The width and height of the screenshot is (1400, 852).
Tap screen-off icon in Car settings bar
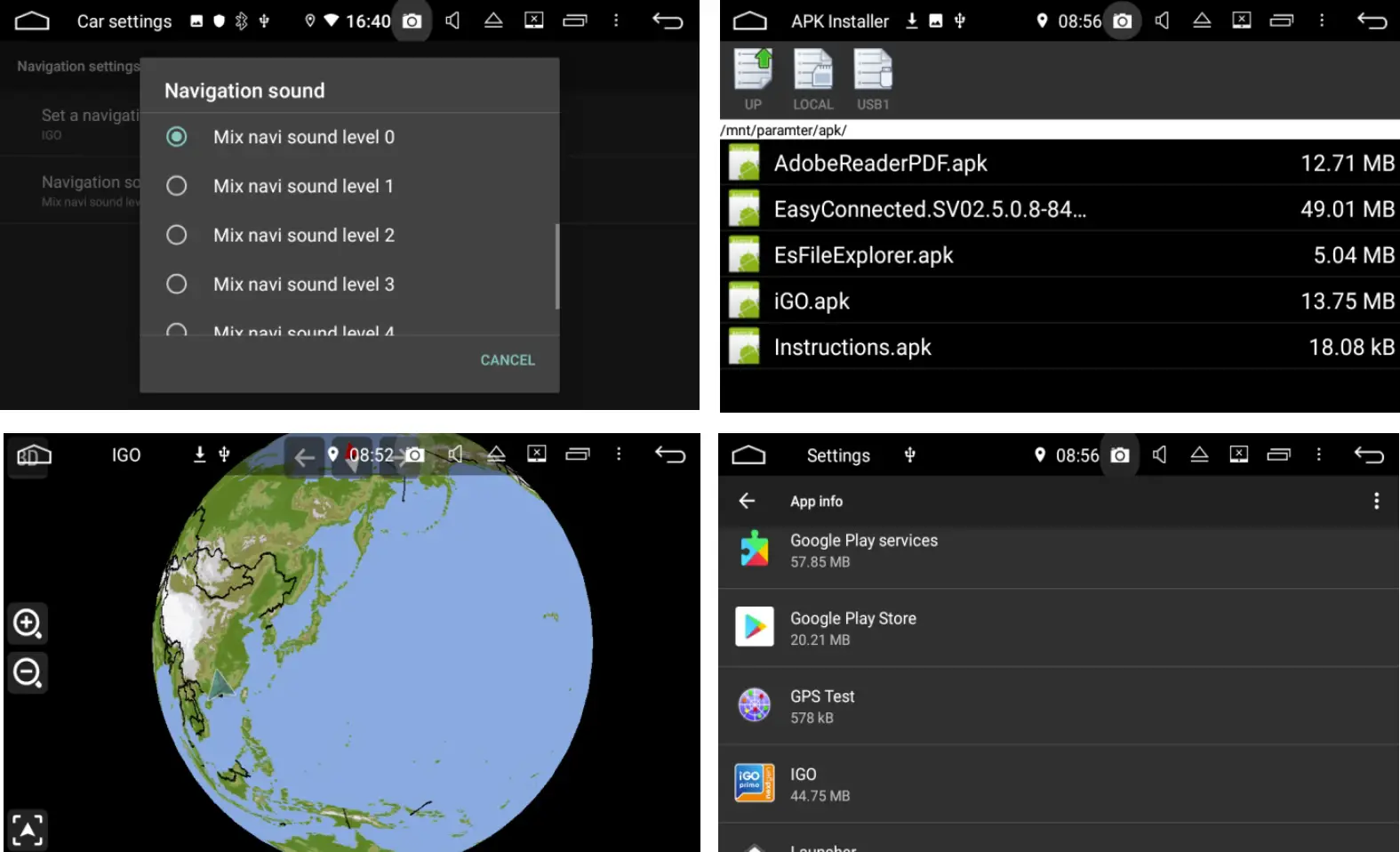(534, 20)
